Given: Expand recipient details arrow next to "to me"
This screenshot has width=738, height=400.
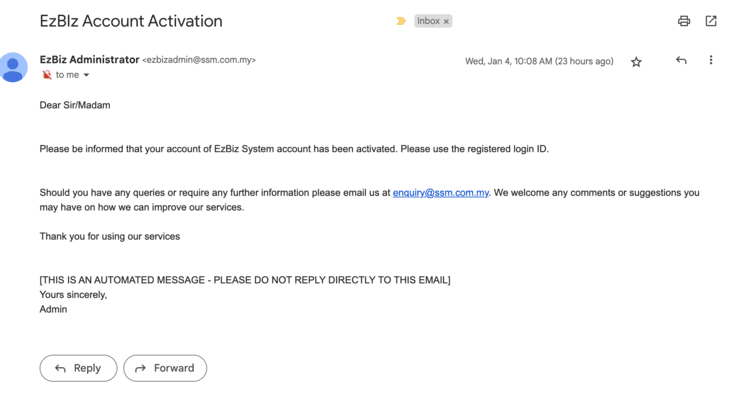Looking at the screenshot, I should (87, 76).
